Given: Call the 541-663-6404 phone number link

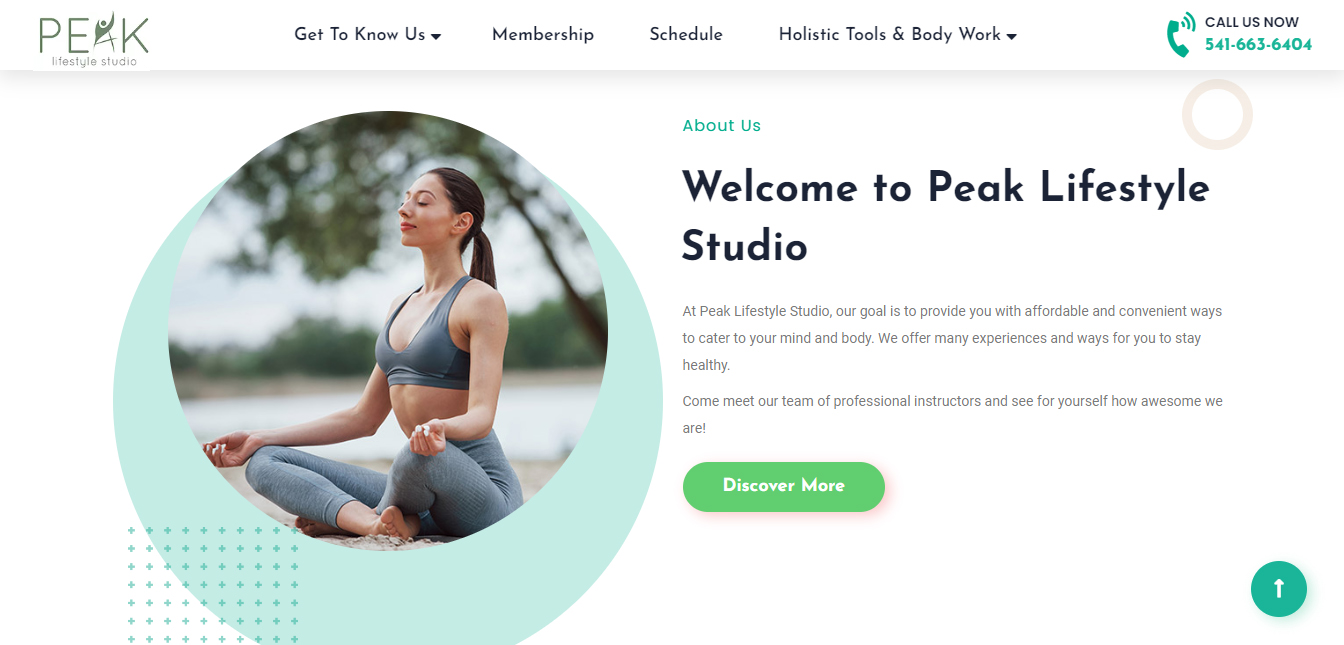Looking at the screenshot, I should point(1258,44).
